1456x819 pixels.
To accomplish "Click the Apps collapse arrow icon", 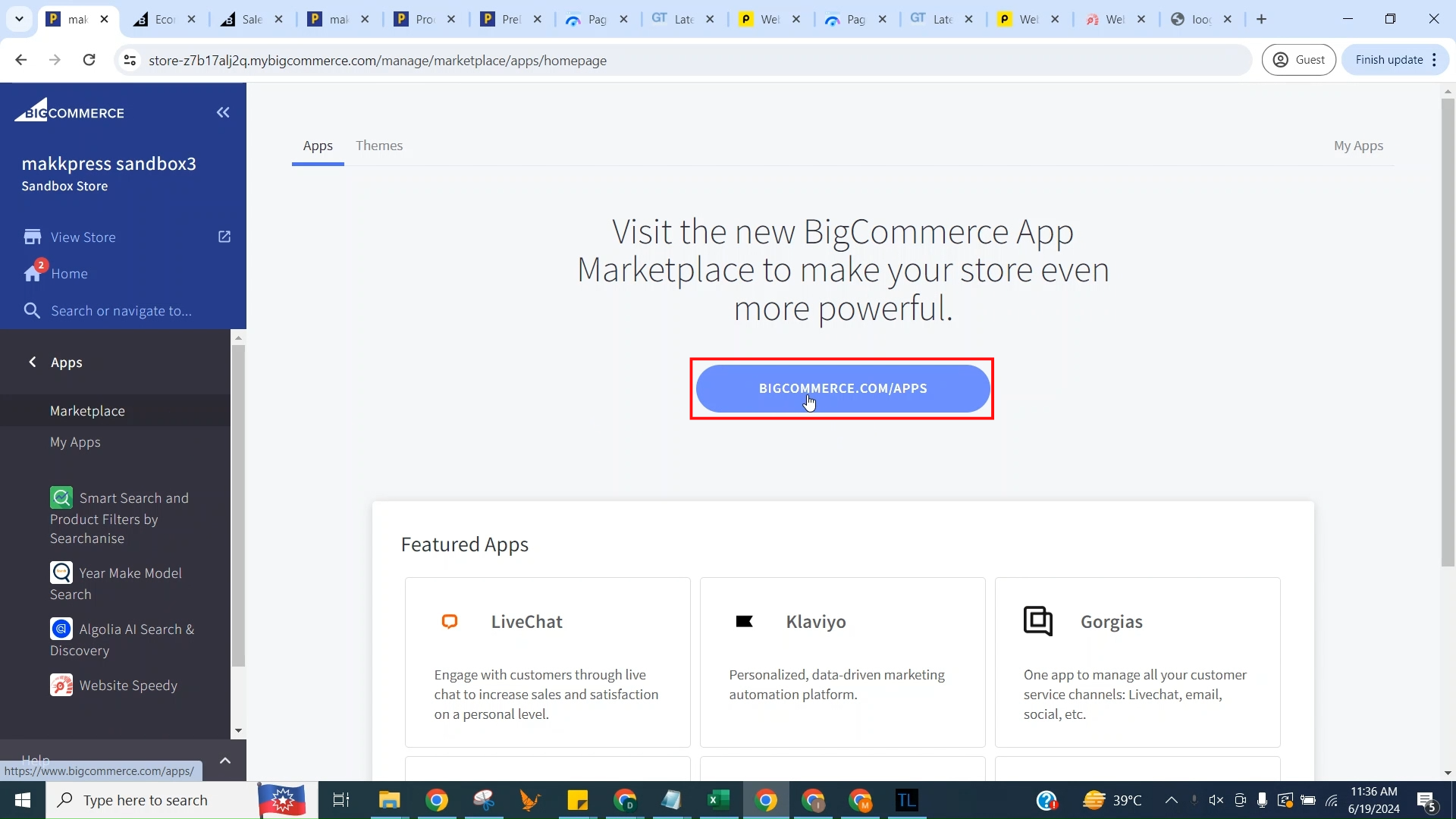I will 33,361.
